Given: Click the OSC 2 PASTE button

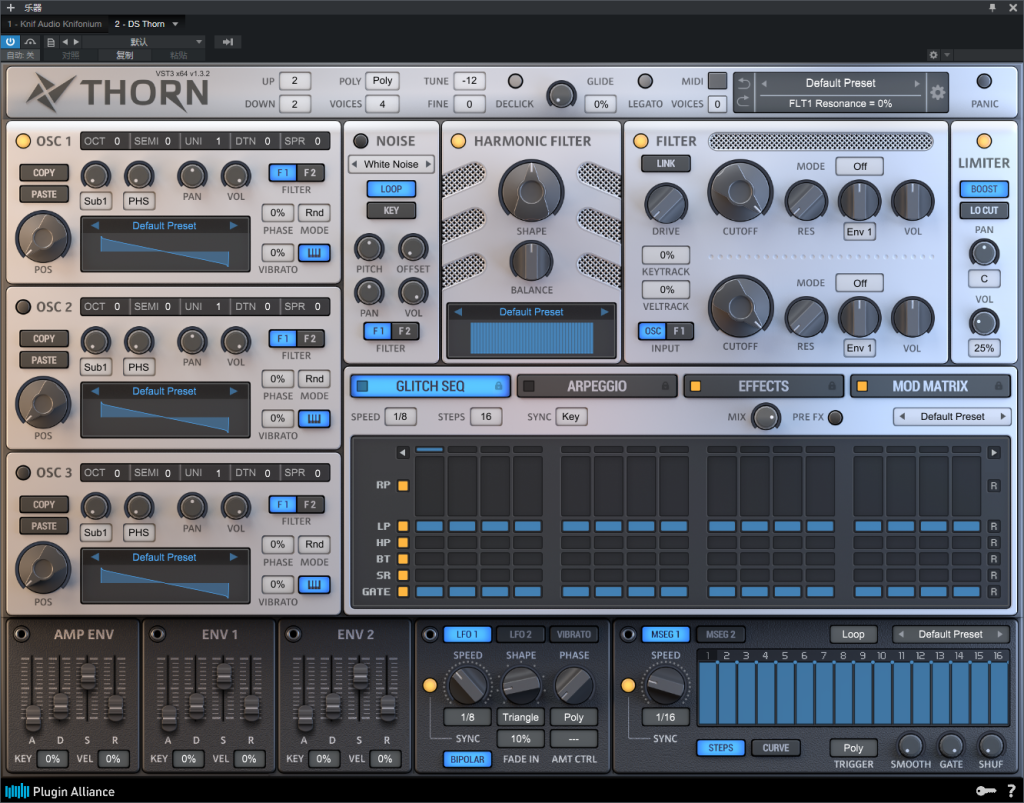Looking at the screenshot, I should click(44, 360).
